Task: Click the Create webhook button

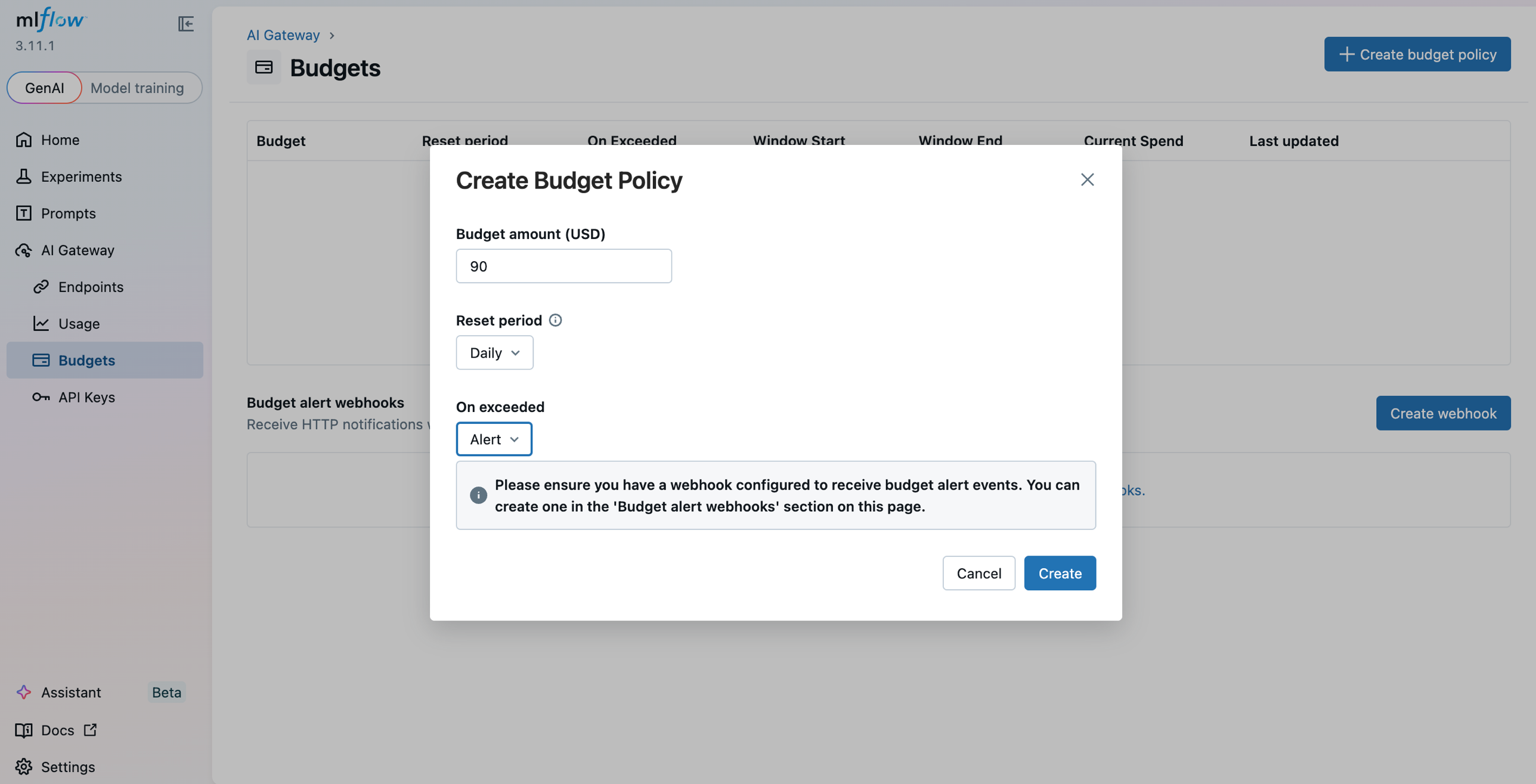Action: pyautogui.click(x=1443, y=413)
